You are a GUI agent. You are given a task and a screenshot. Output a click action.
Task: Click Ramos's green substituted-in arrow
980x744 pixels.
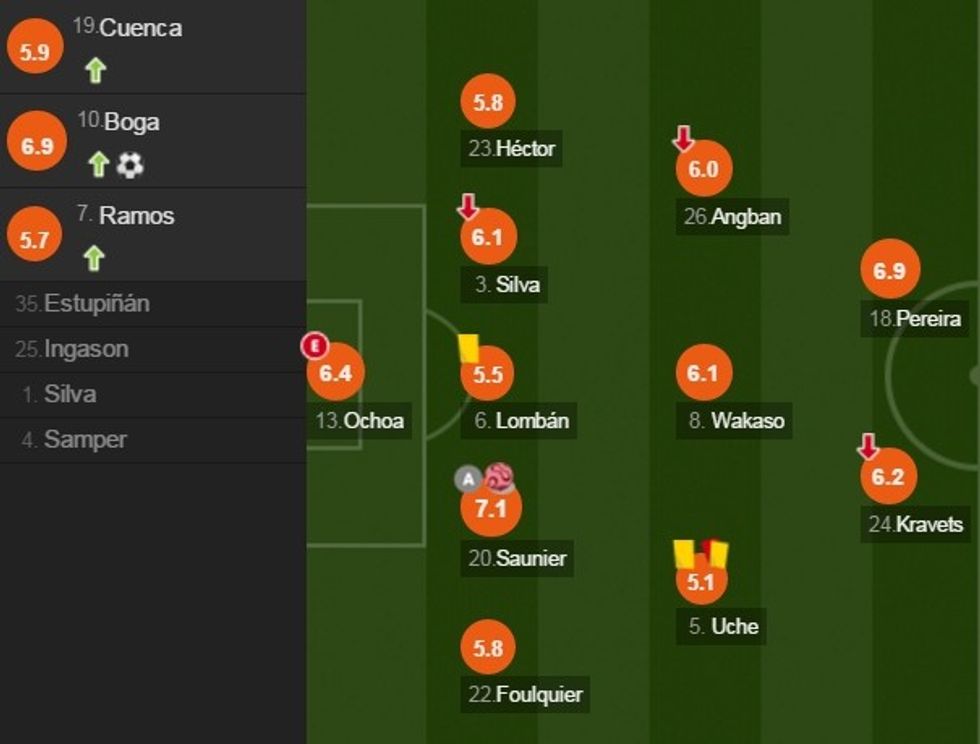[x=93, y=259]
